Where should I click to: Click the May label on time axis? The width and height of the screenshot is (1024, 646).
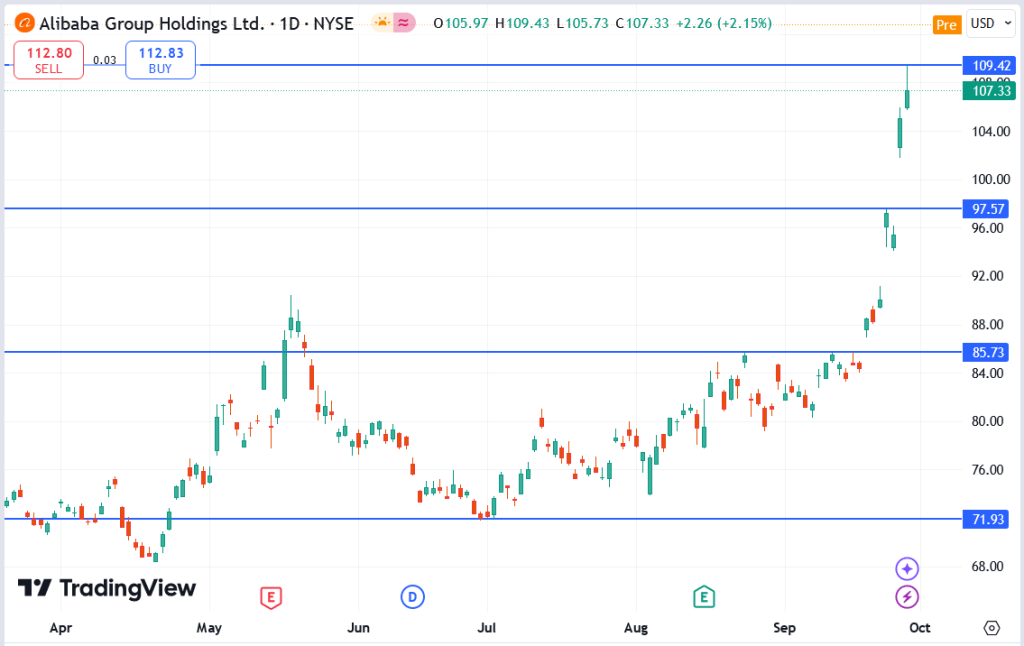click(209, 628)
